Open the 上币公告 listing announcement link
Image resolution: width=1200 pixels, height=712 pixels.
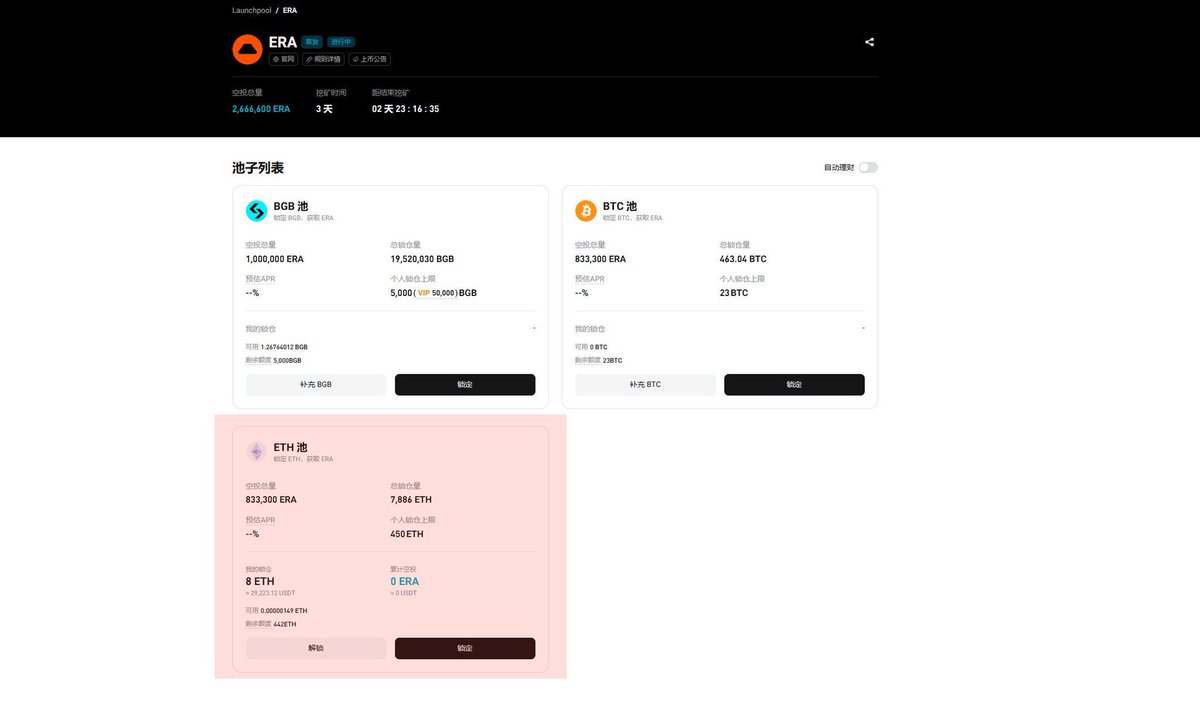pos(369,59)
